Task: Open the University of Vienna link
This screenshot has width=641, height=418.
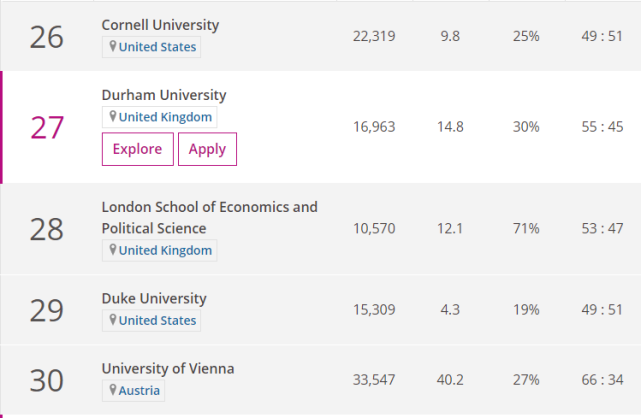Action: click(168, 368)
